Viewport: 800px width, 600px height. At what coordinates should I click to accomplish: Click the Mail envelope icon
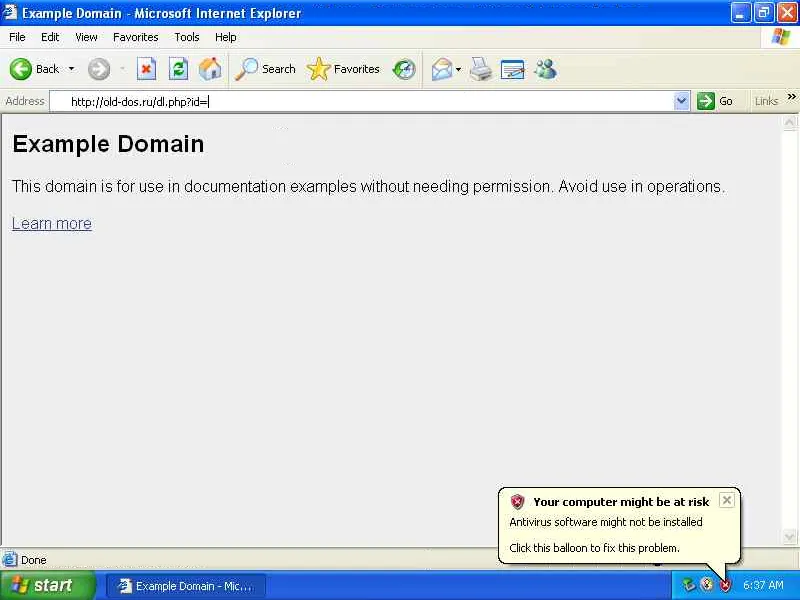[441, 69]
